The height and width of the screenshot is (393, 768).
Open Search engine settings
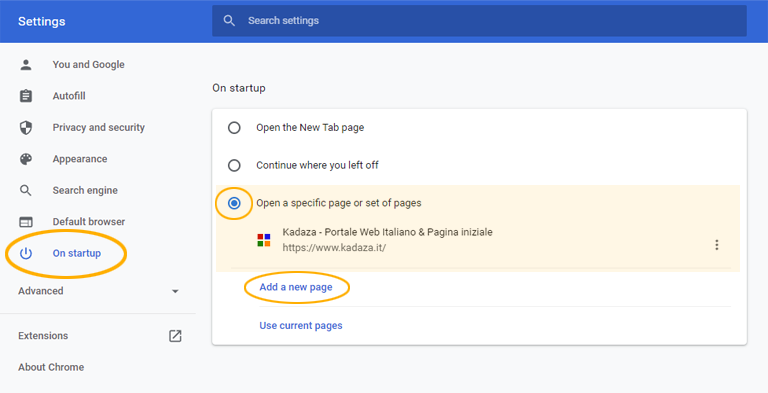[x=85, y=190]
